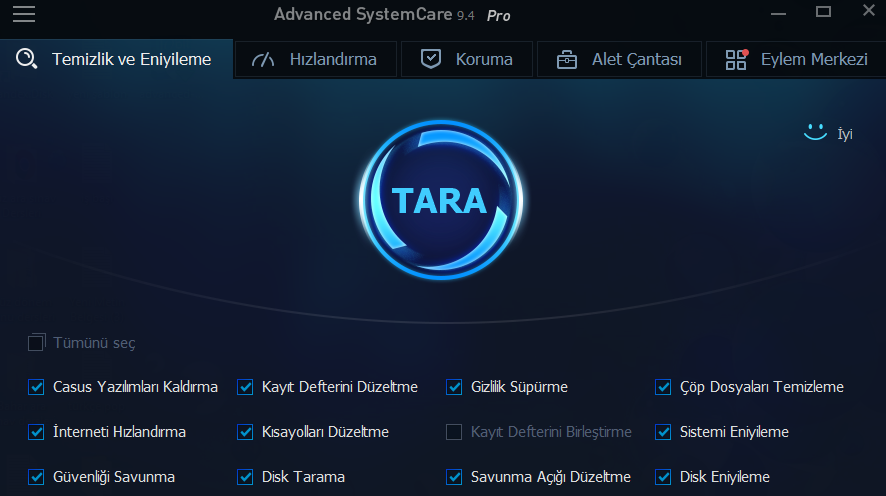The image size is (886, 496).
Task: Click the İyi status text
Action: (845, 134)
